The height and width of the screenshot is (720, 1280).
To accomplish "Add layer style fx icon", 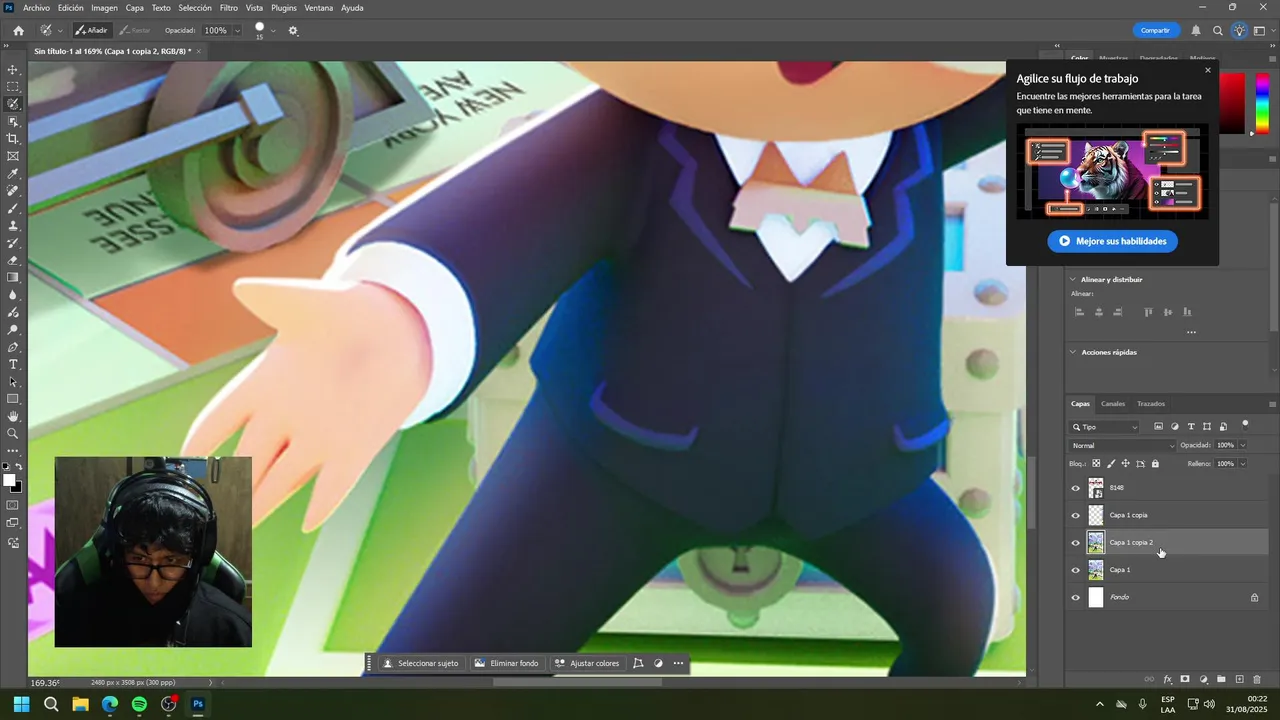I will coord(1167,680).
